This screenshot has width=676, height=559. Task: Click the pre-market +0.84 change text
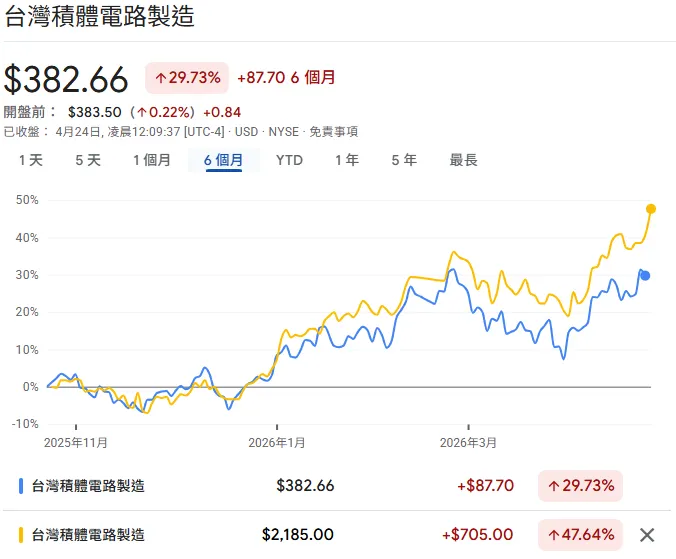(x=222, y=112)
